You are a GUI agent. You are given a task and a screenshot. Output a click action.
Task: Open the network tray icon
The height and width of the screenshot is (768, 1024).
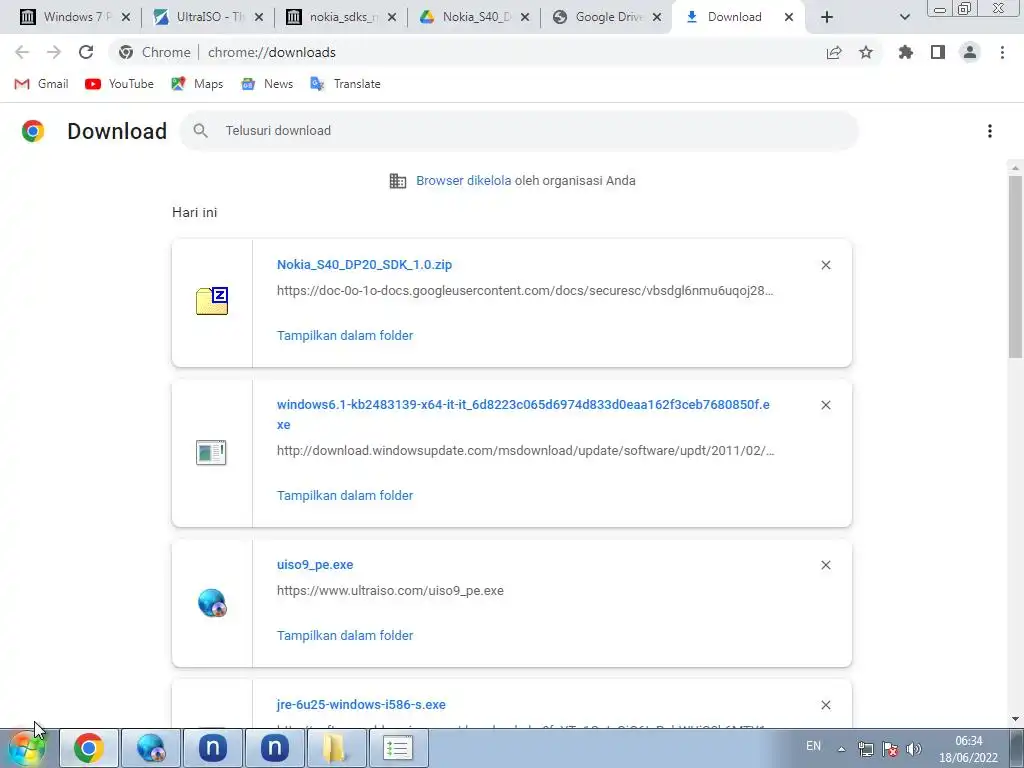click(x=866, y=749)
